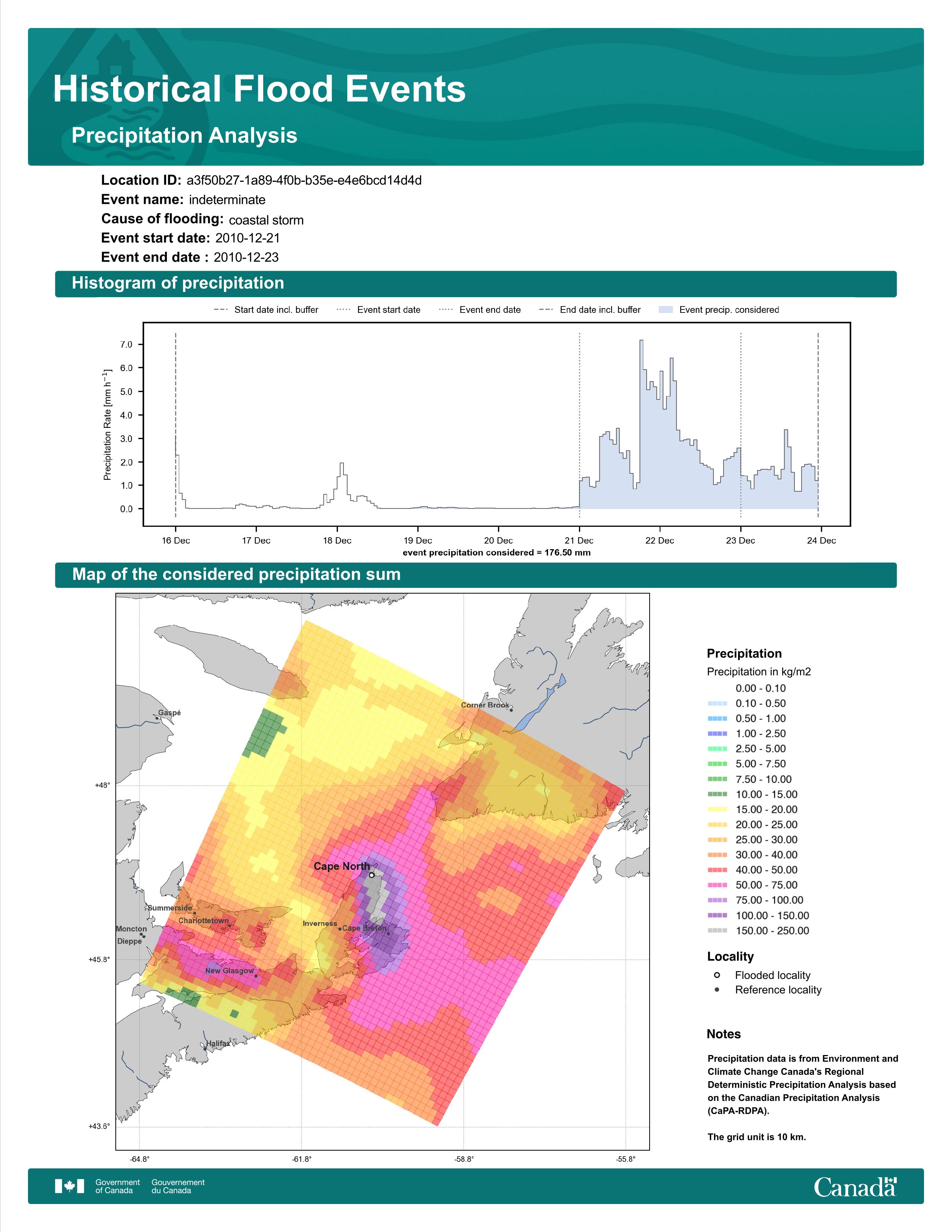Click the 24 Dec x-axis label
The height and width of the screenshot is (1232, 952).
tap(821, 541)
